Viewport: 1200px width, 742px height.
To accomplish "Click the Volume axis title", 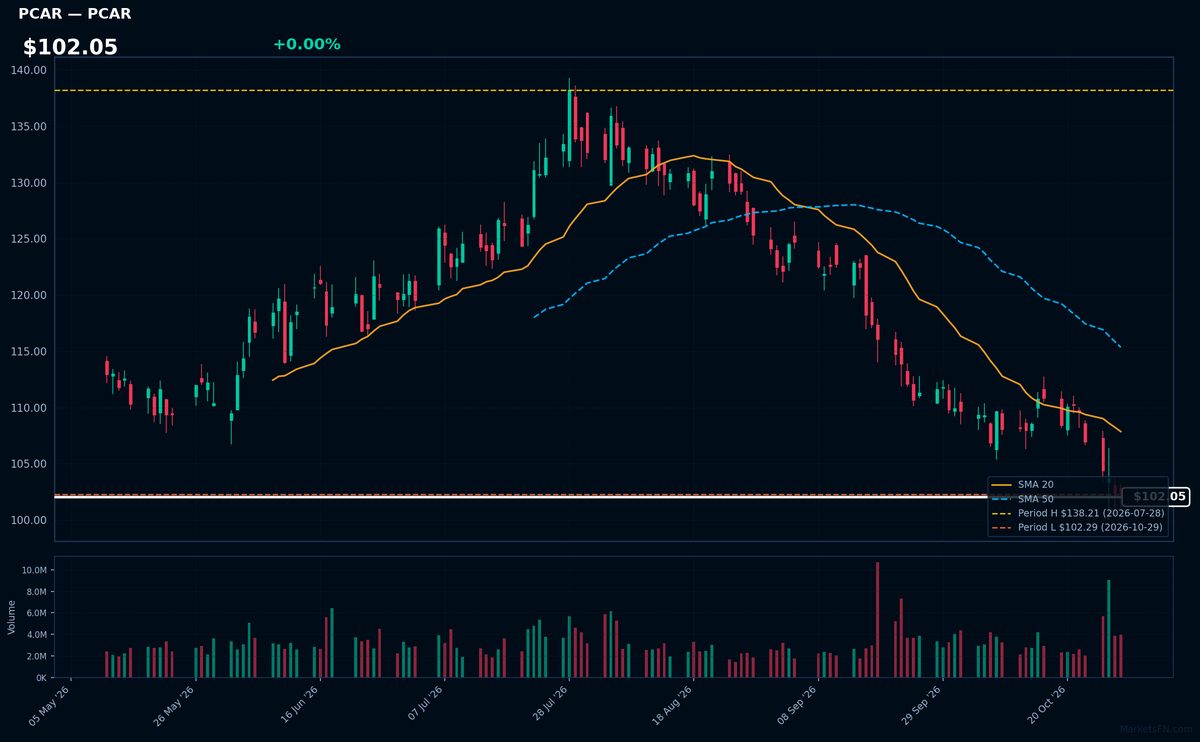I will (x=12, y=617).
